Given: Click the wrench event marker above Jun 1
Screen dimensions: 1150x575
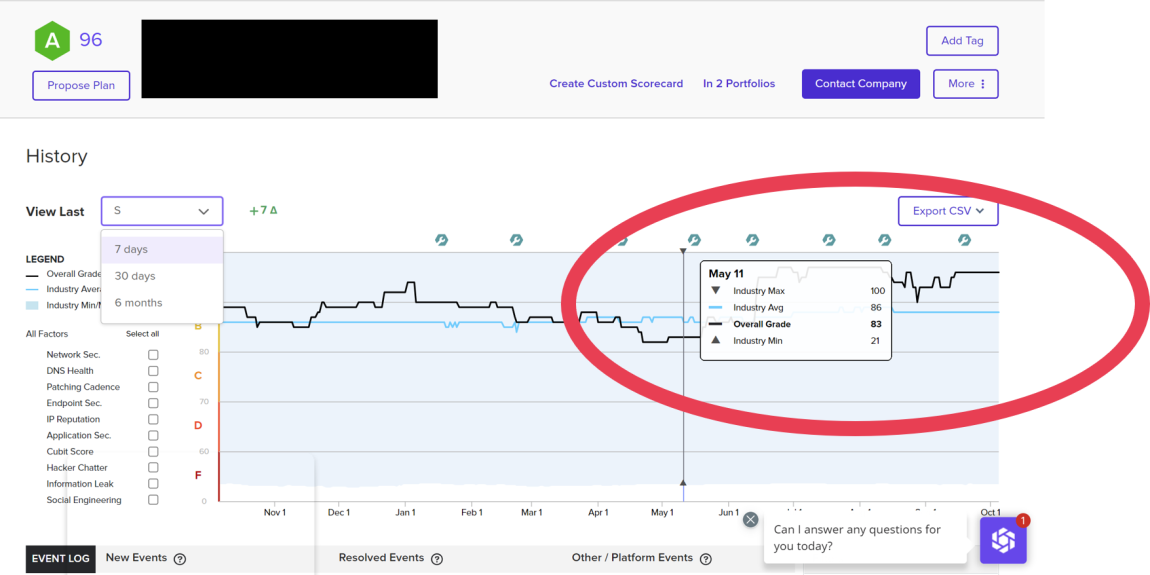Looking at the screenshot, I should coord(752,240).
